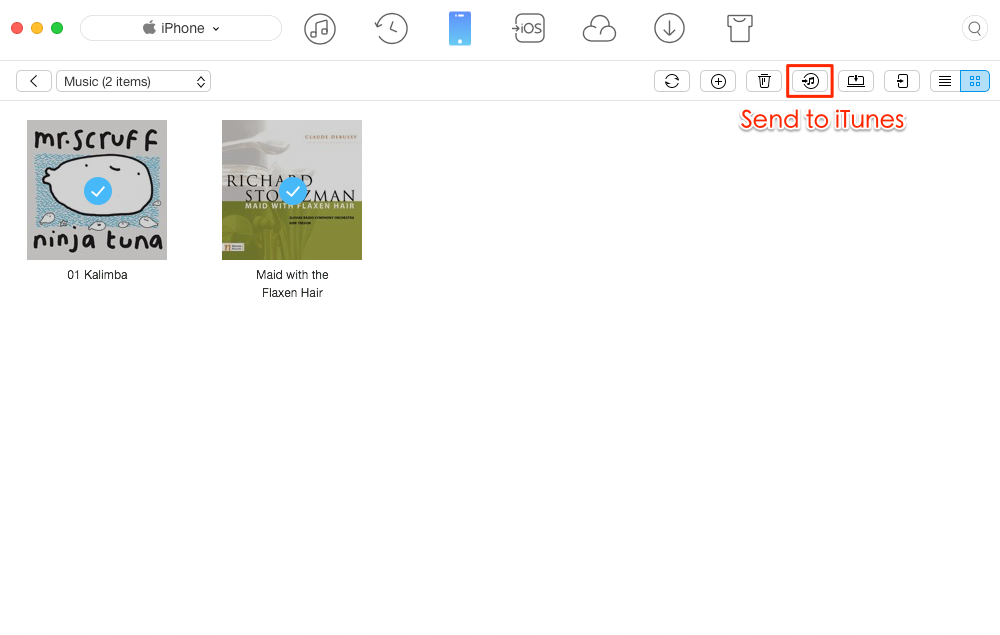Click the Send to computer icon
1000x635 pixels.
856,81
